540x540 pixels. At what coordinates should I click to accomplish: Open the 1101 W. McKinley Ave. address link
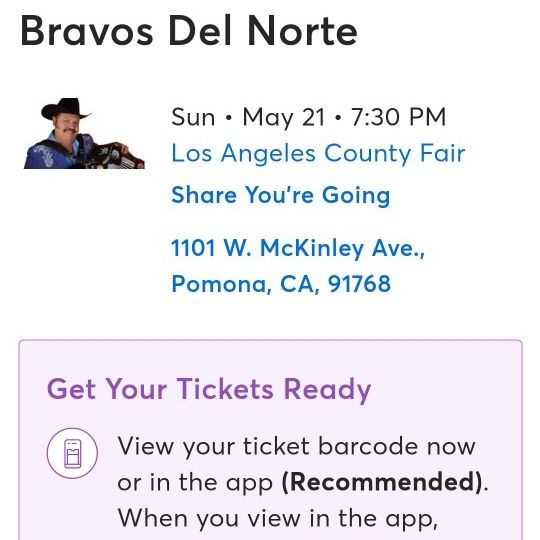[x=298, y=248]
